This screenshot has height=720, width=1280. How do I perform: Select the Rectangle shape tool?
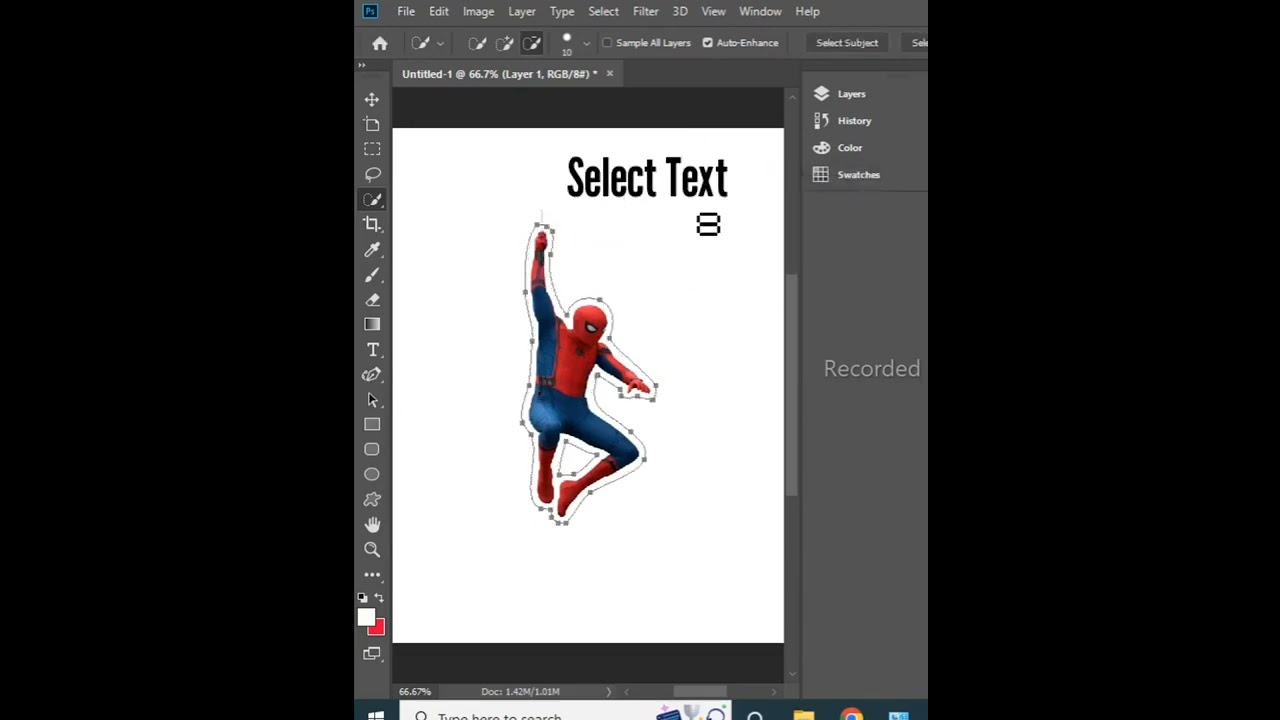pos(372,424)
